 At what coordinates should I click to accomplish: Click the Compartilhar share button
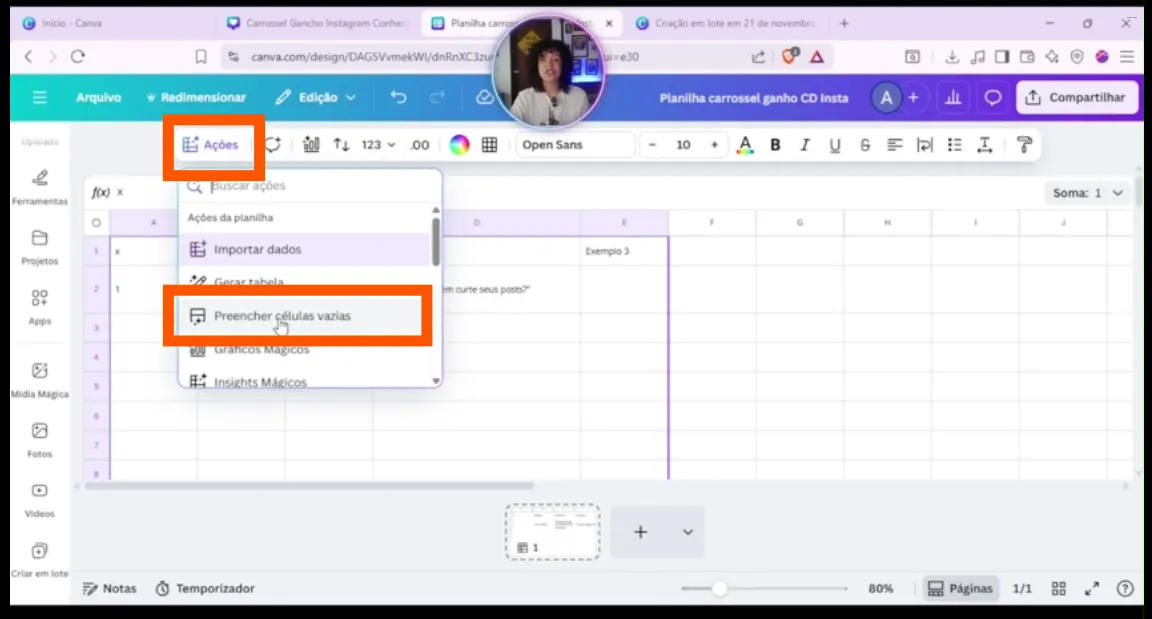[1077, 97]
